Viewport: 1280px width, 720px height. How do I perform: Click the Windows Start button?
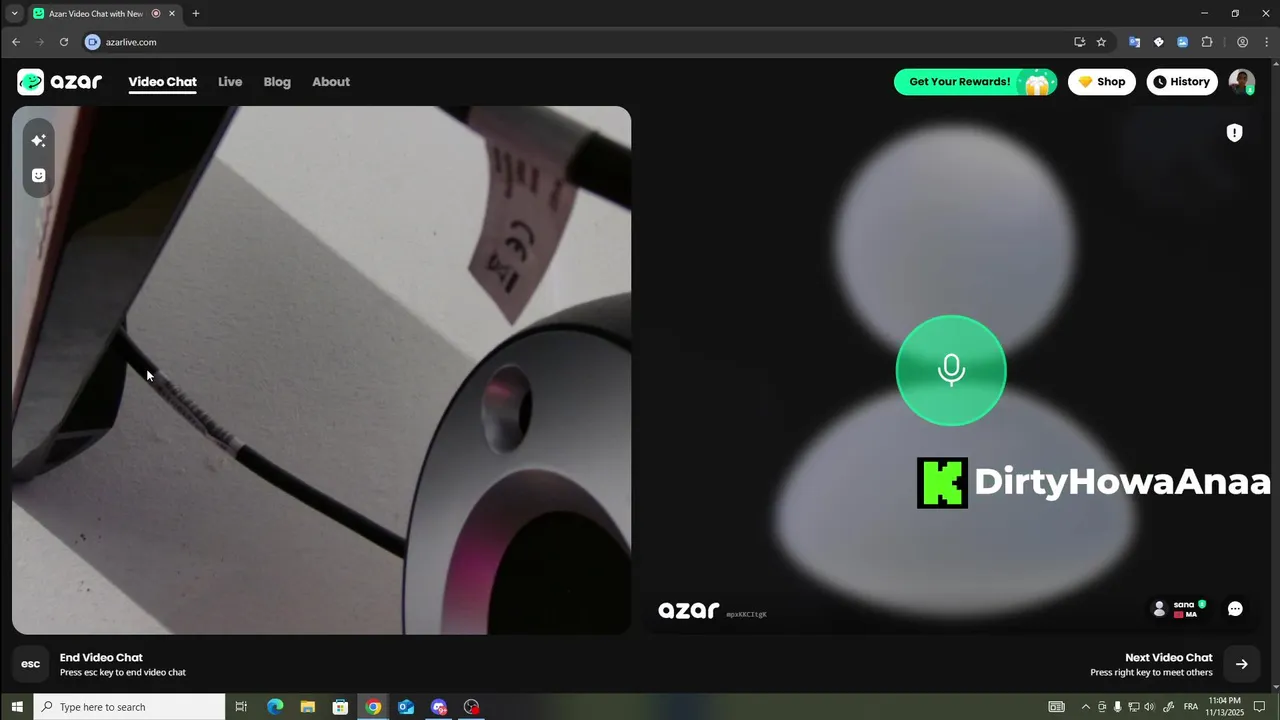(x=17, y=707)
